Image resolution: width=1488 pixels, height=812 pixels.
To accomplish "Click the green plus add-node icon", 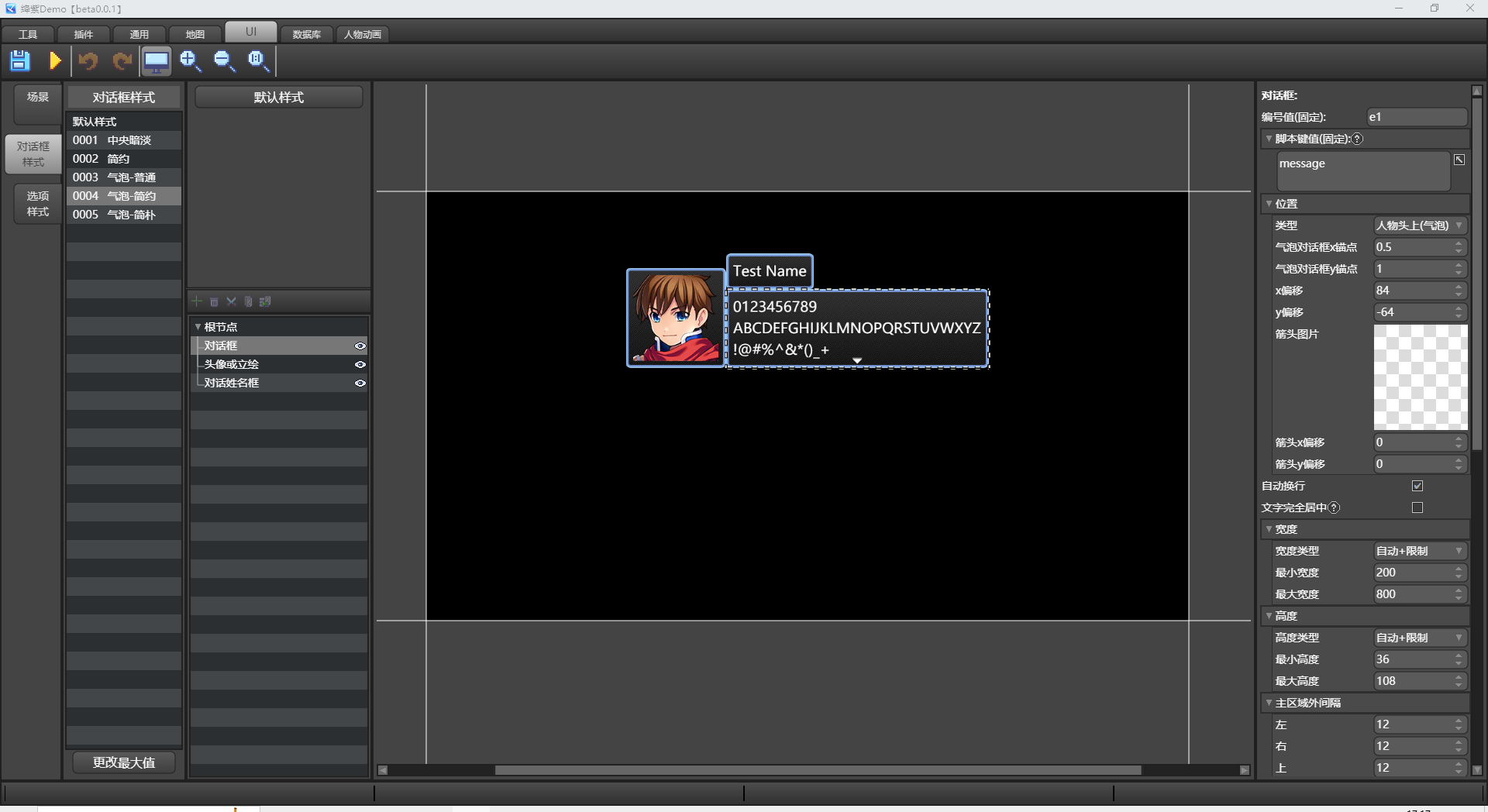I will point(197,301).
